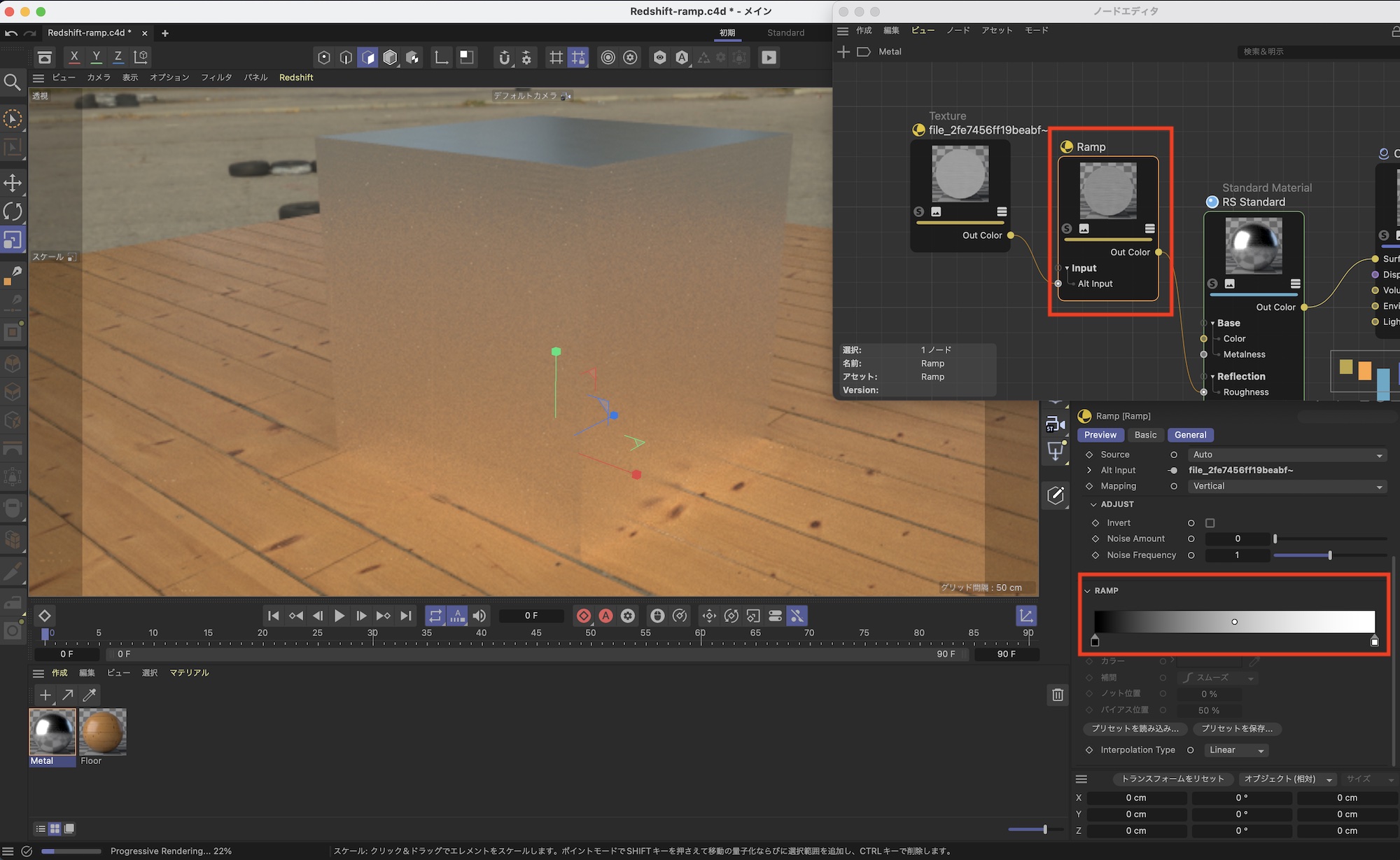The width and height of the screenshot is (1400, 860).
Task: Click プリセットを保存 button
Action: [x=1237, y=728]
